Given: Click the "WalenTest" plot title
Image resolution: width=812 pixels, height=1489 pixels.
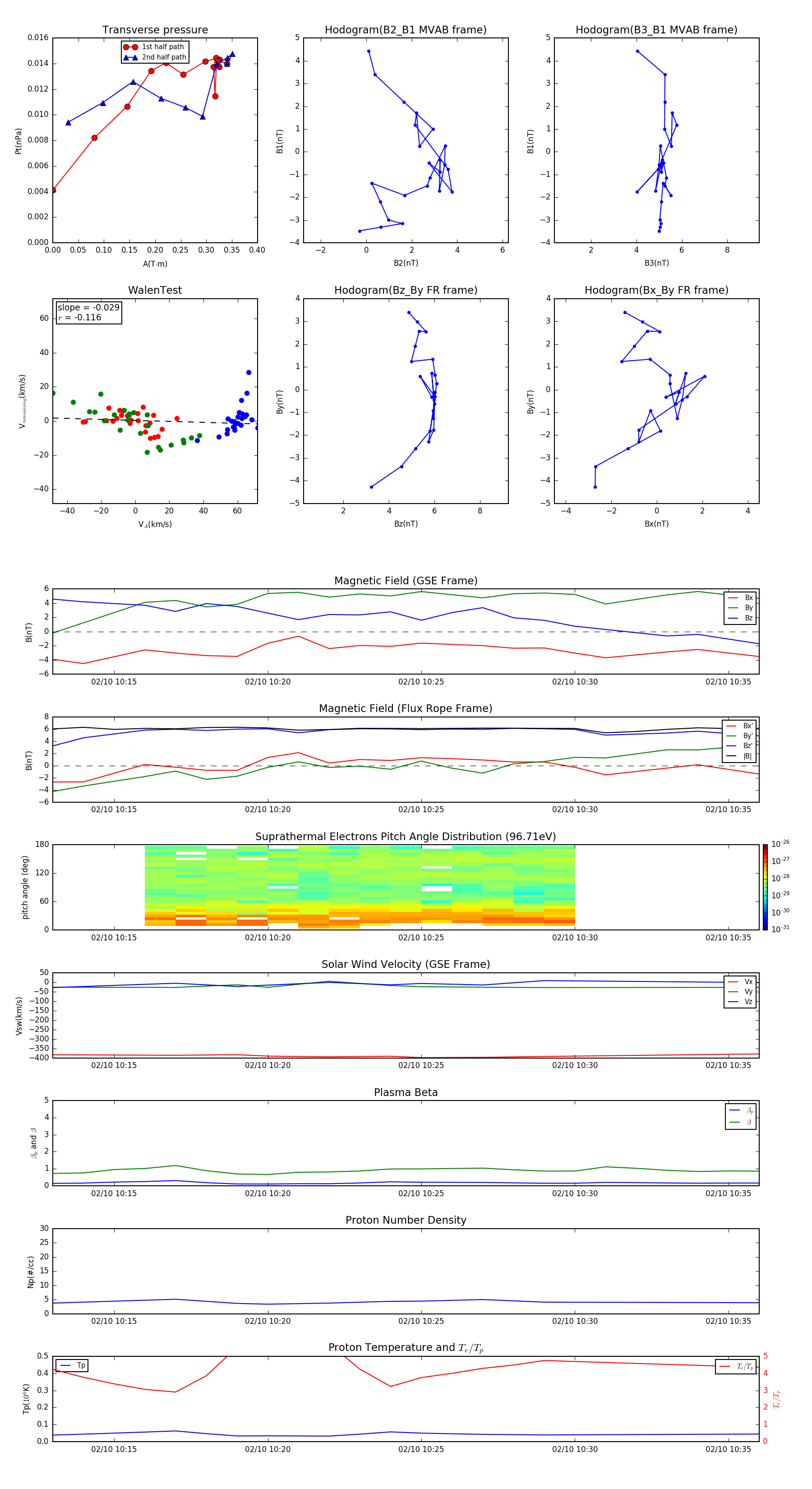Looking at the screenshot, I should click(x=155, y=290).
